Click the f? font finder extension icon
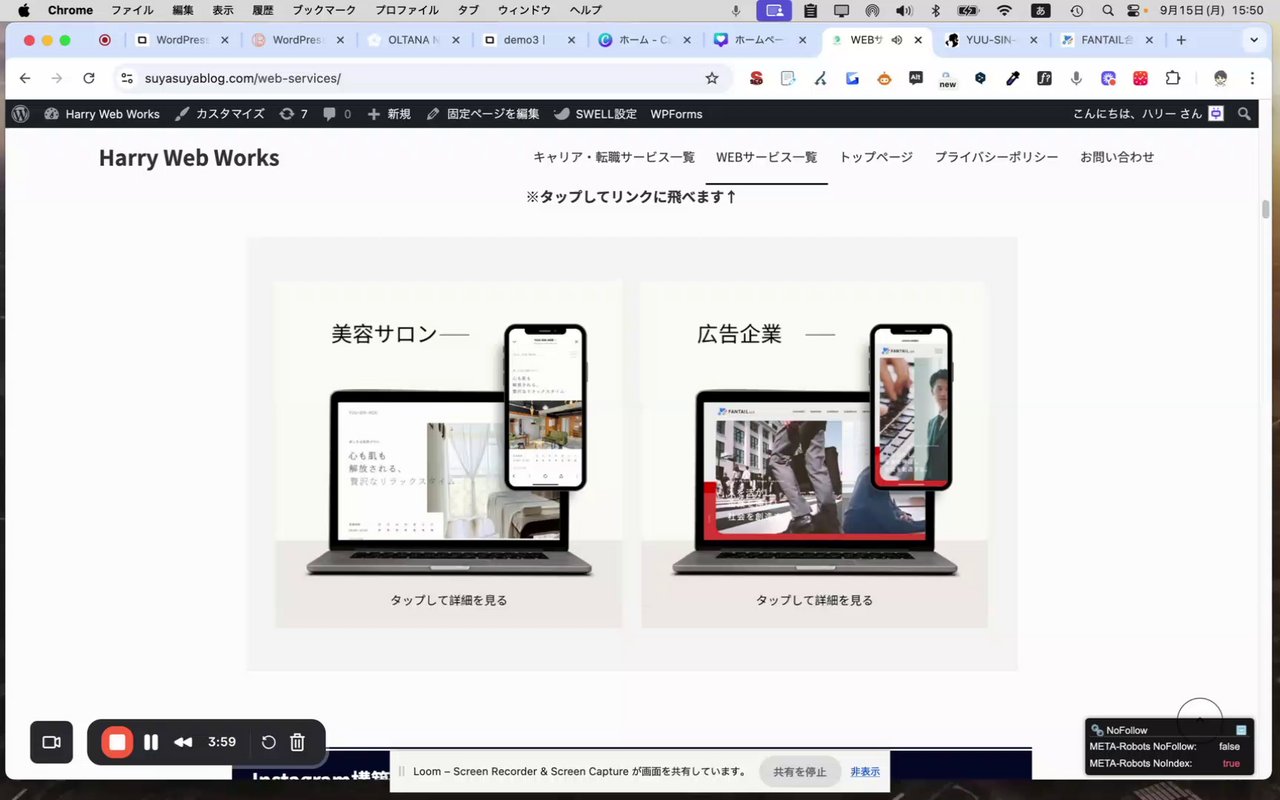 [1044, 78]
